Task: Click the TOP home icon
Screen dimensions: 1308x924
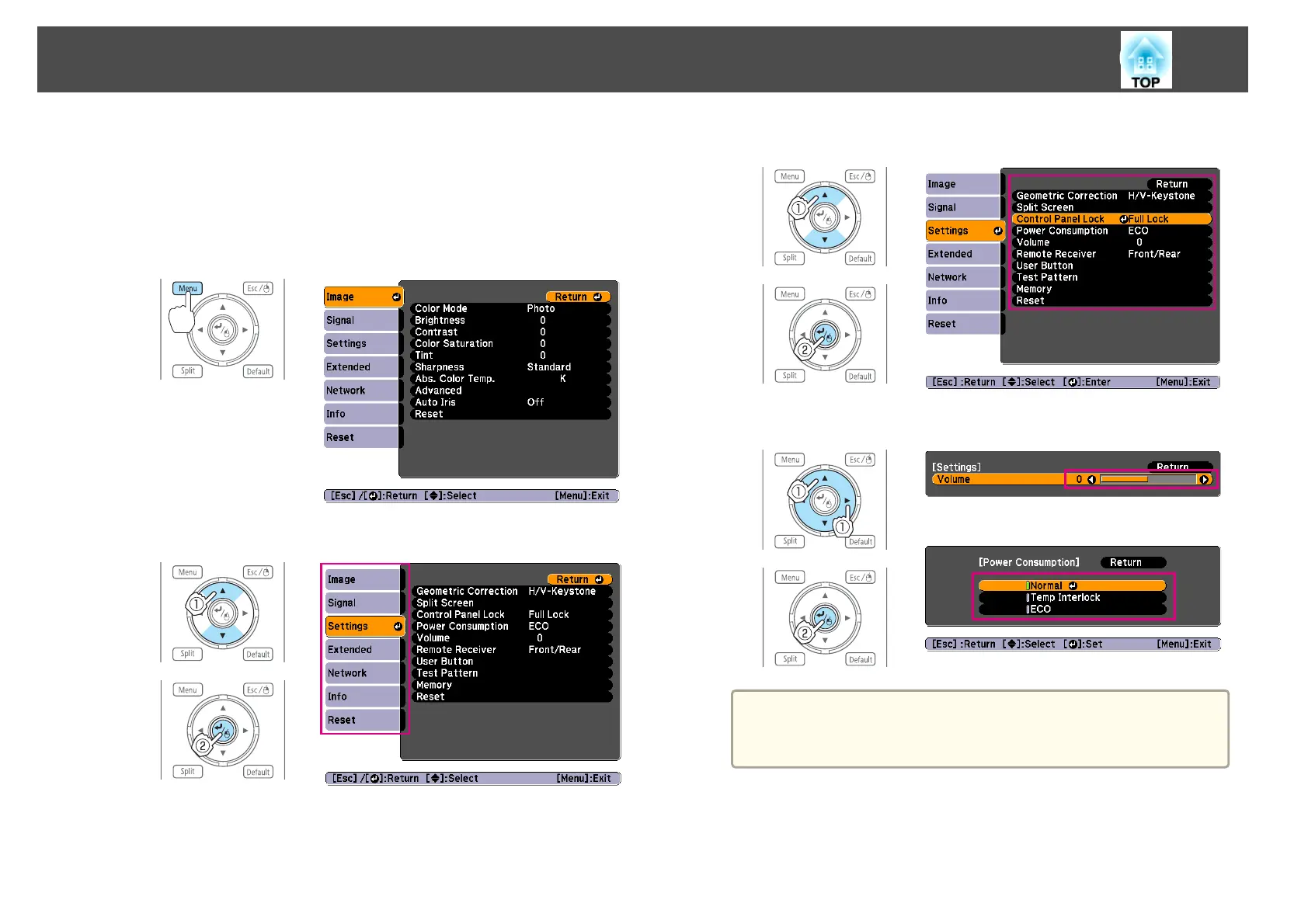Action: [x=1146, y=60]
